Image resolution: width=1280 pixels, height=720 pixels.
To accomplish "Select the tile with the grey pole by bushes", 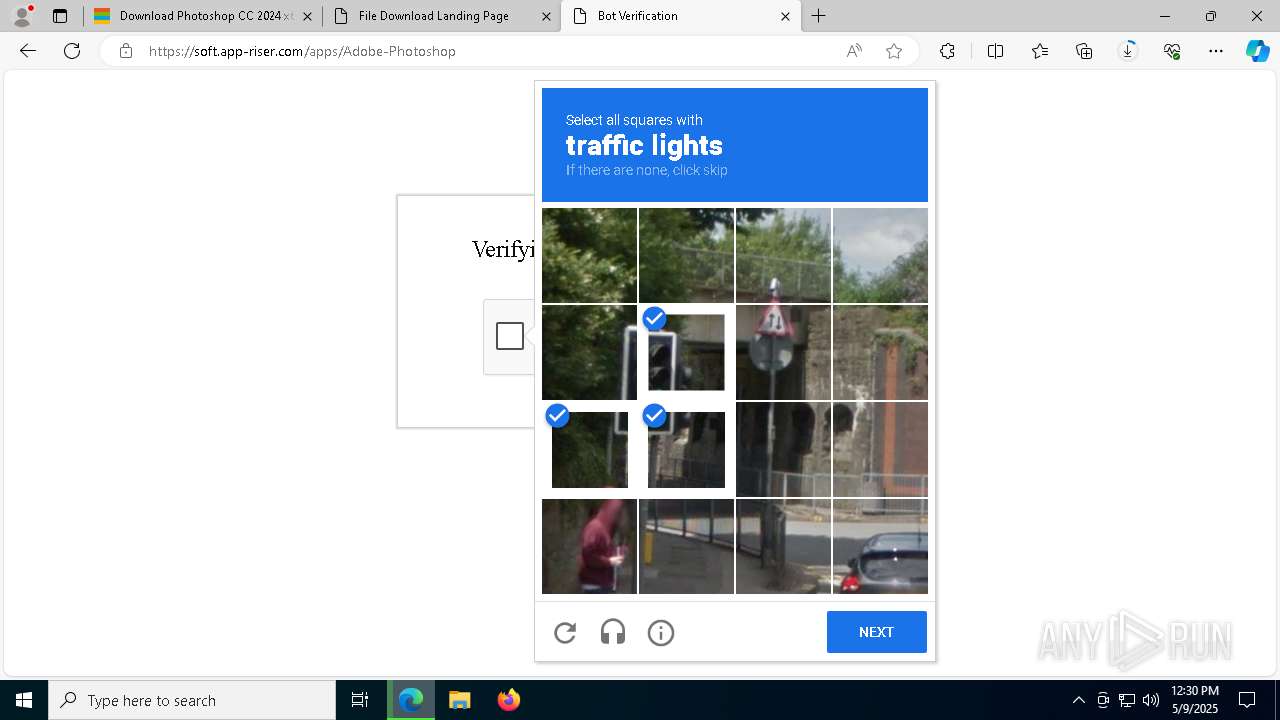I will point(589,352).
